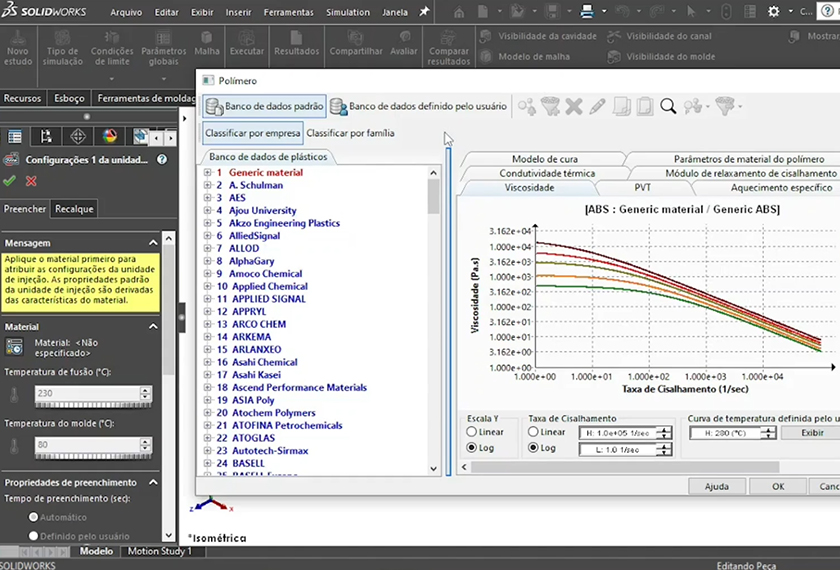
Task: Toggle Classificar por empresa
Action: tap(253, 133)
